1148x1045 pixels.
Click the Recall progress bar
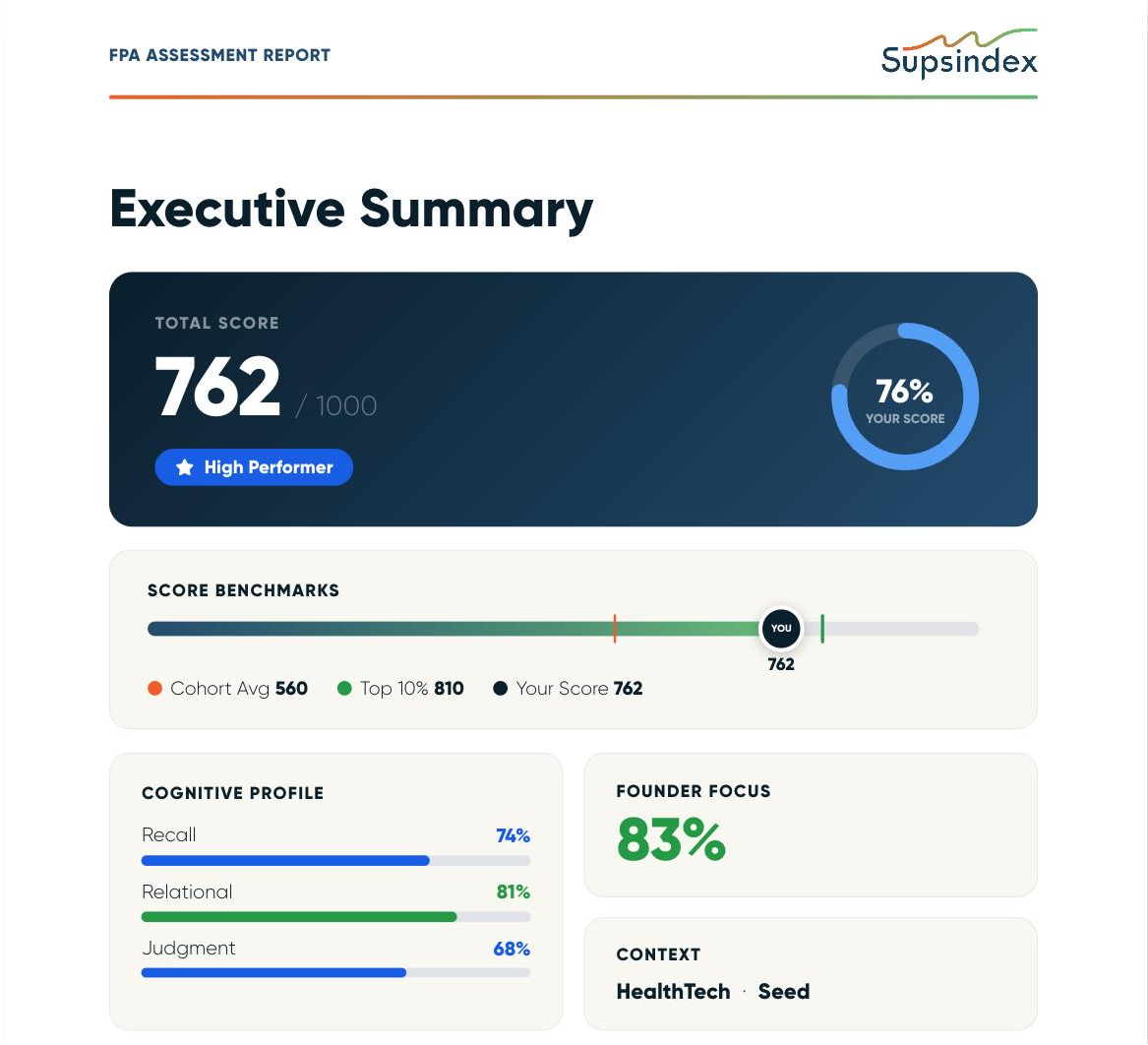click(336, 860)
